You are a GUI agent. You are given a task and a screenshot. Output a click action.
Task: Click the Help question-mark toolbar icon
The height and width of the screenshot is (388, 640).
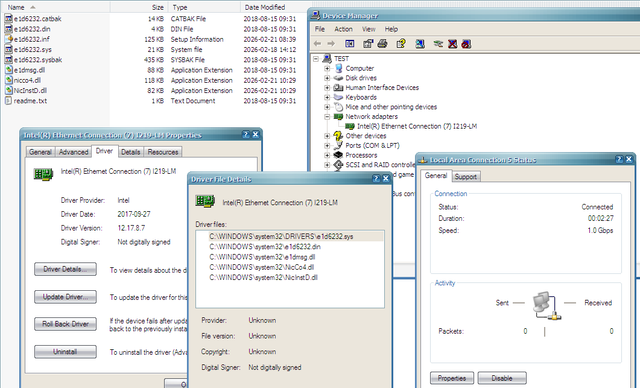point(401,43)
